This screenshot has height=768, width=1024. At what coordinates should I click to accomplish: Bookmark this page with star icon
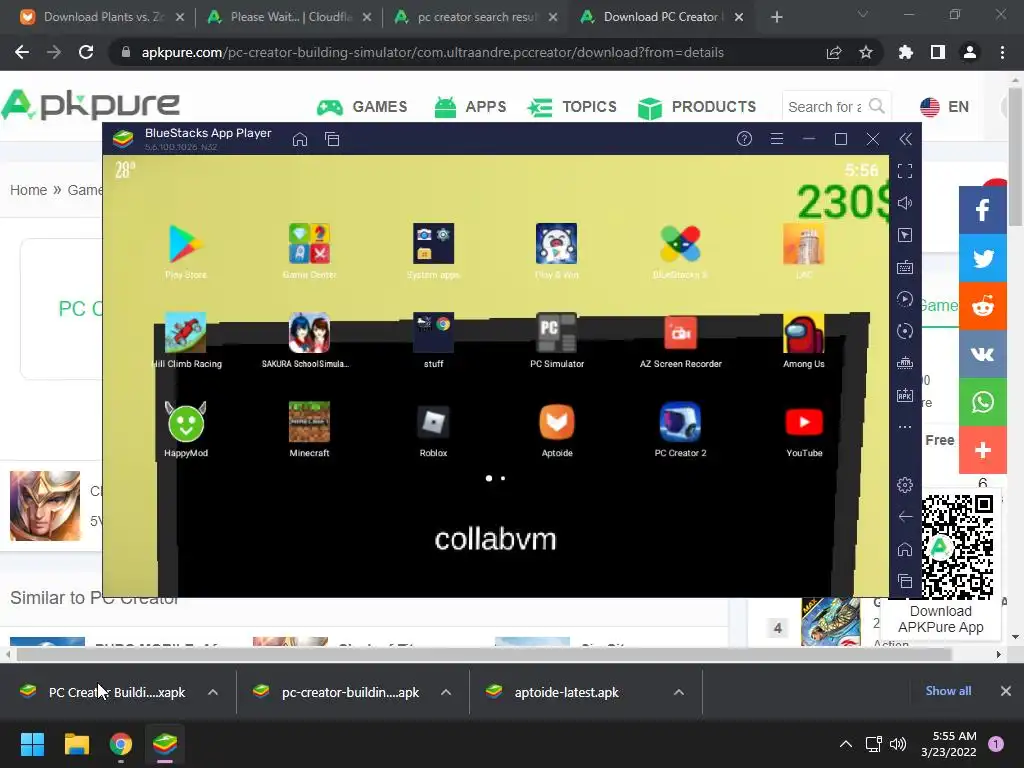point(866,52)
